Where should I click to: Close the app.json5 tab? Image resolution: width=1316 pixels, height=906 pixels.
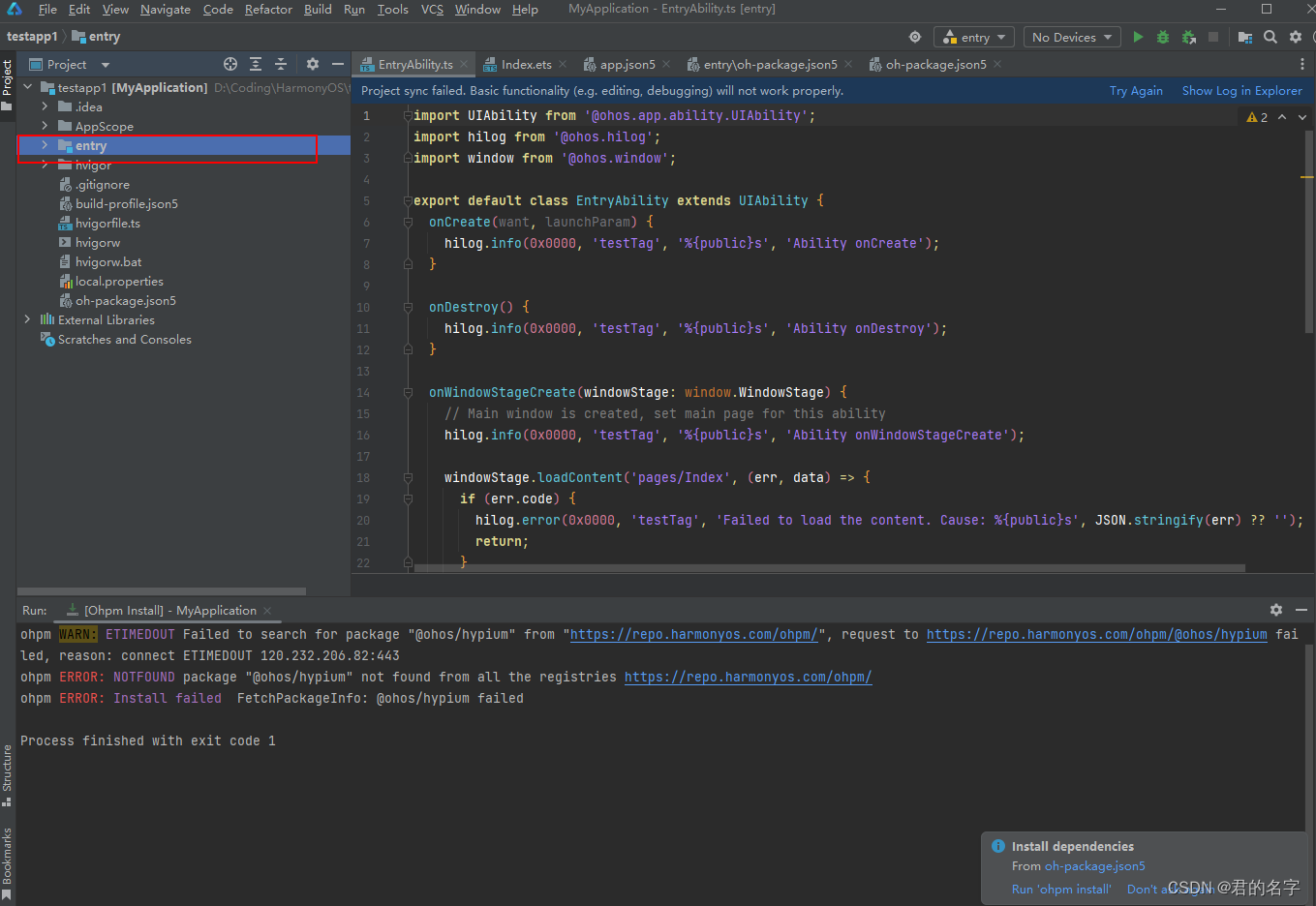coord(666,65)
